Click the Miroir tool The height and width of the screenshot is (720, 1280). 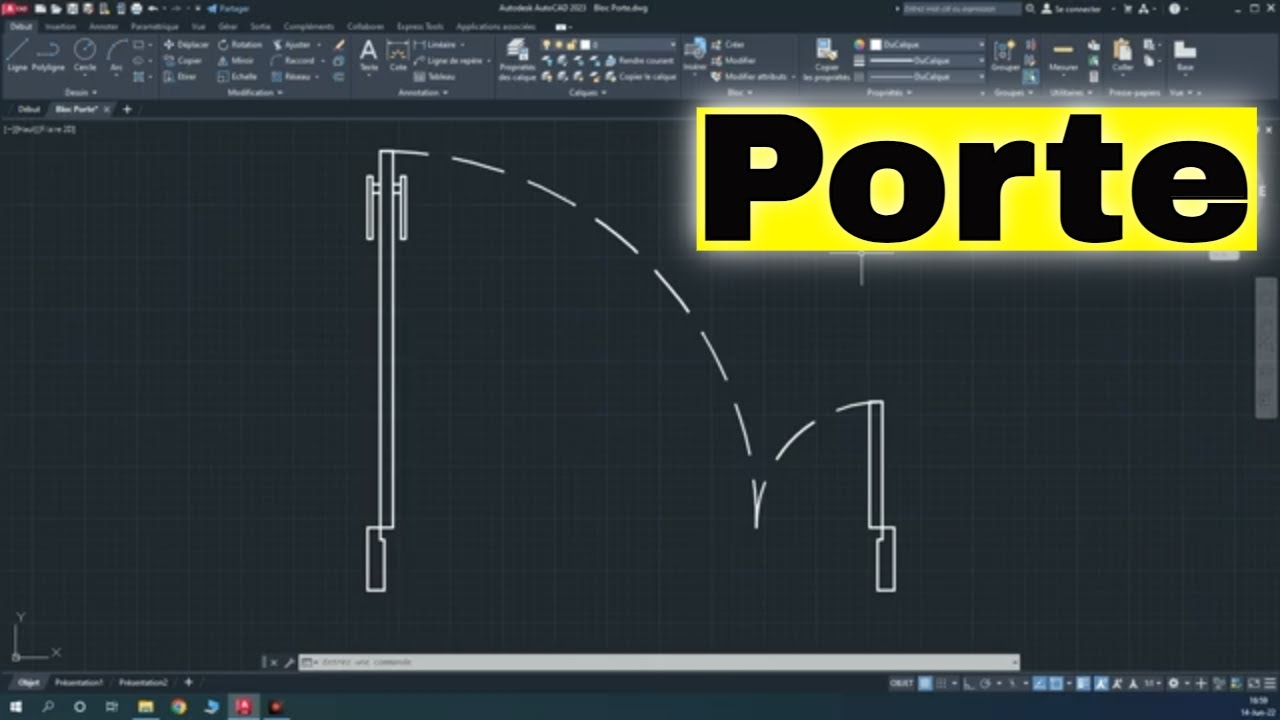pos(236,60)
